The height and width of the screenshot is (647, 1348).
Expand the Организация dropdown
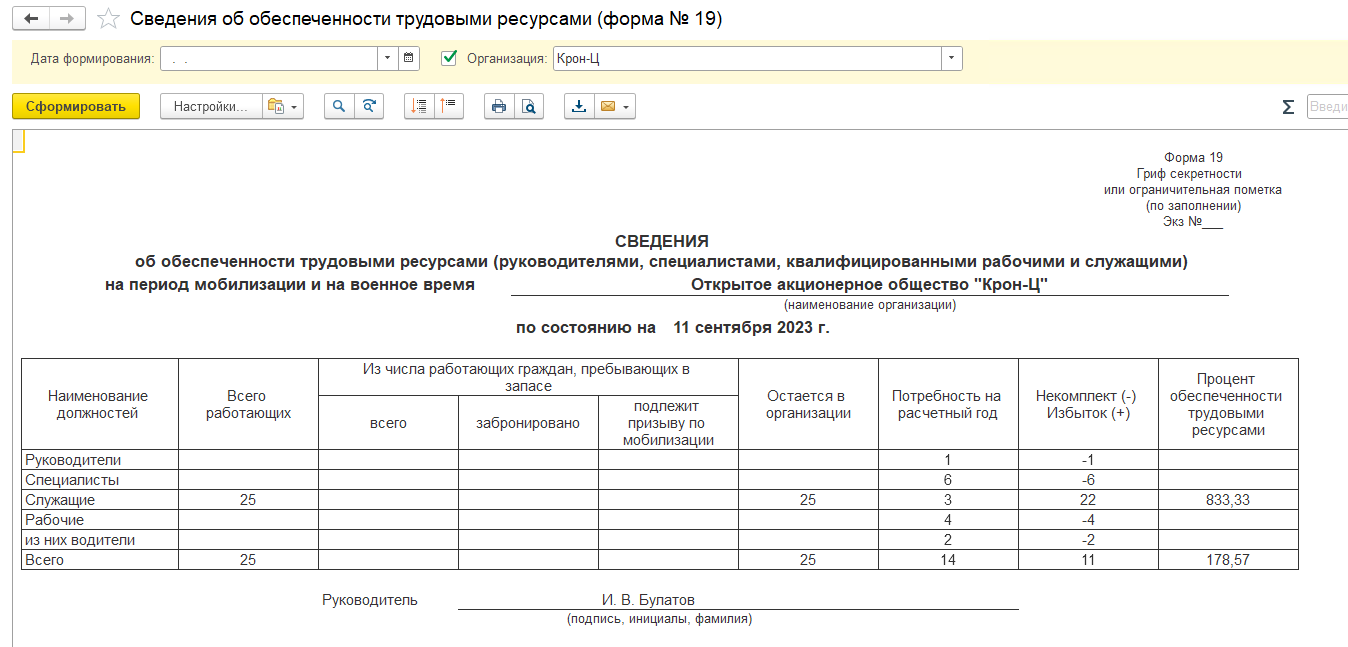pos(951,58)
